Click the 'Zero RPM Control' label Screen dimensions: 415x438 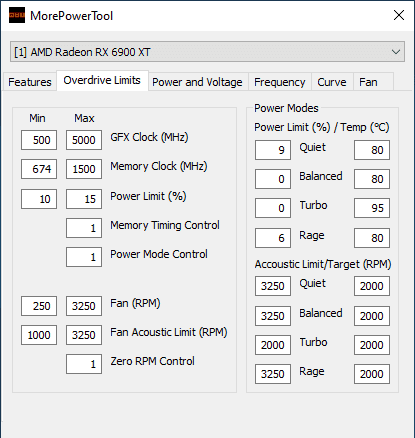point(152,361)
